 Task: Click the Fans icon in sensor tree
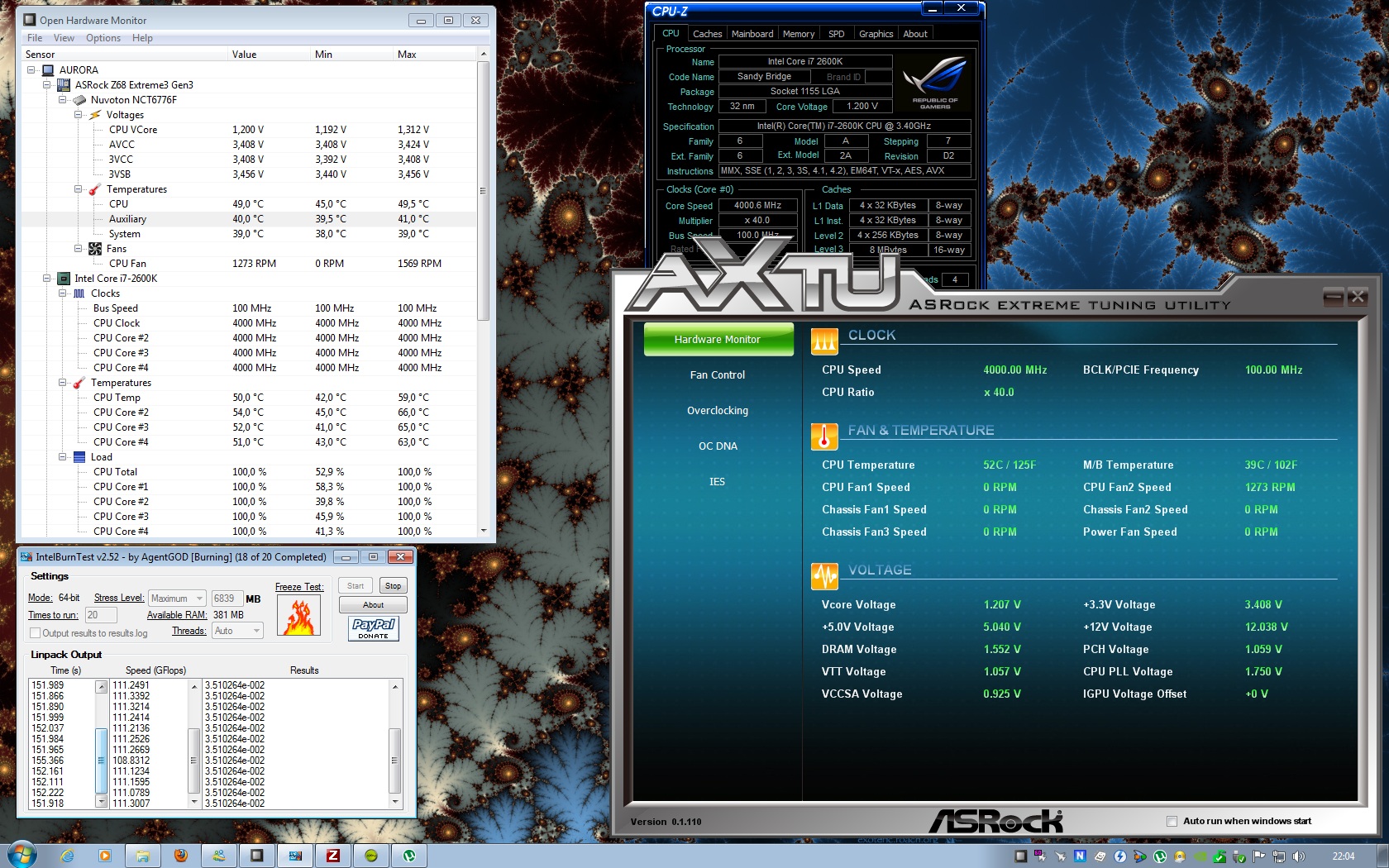95,249
